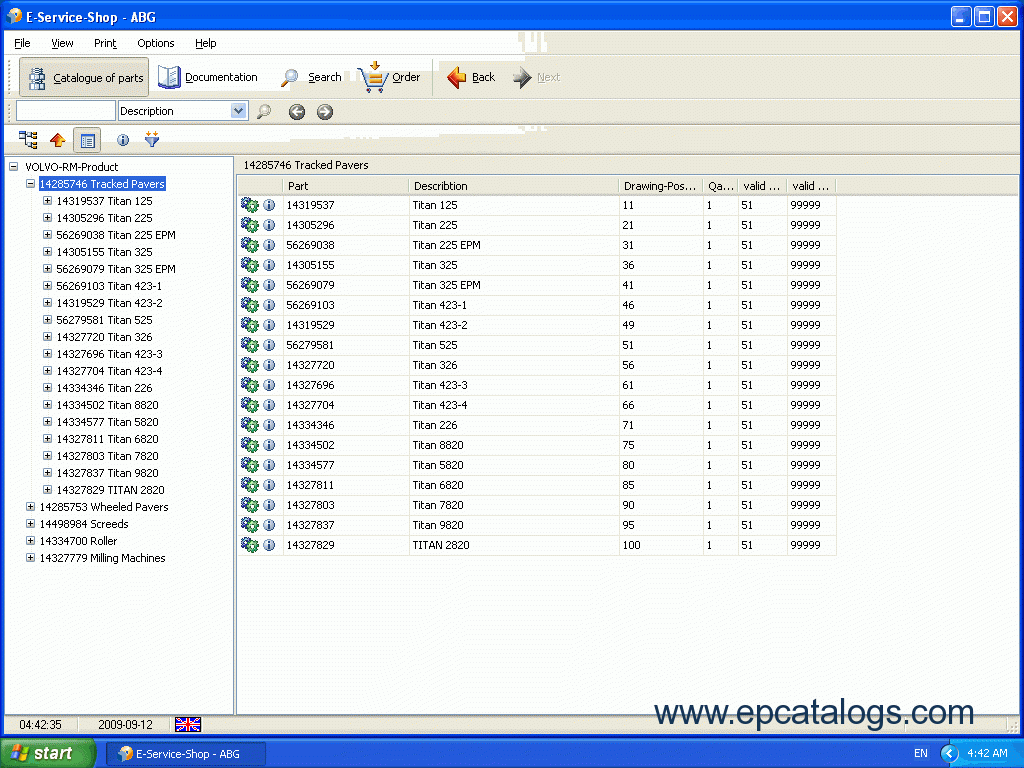Click the info icon for Titan 423-2 row

click(269, 325)
